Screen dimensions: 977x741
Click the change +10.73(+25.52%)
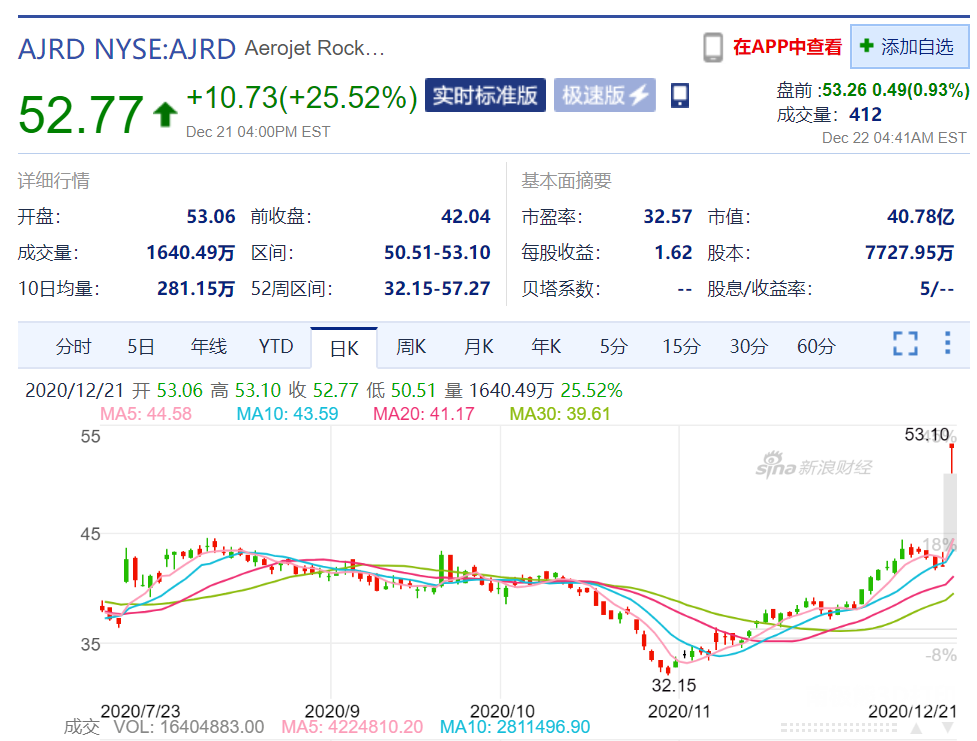302,98
